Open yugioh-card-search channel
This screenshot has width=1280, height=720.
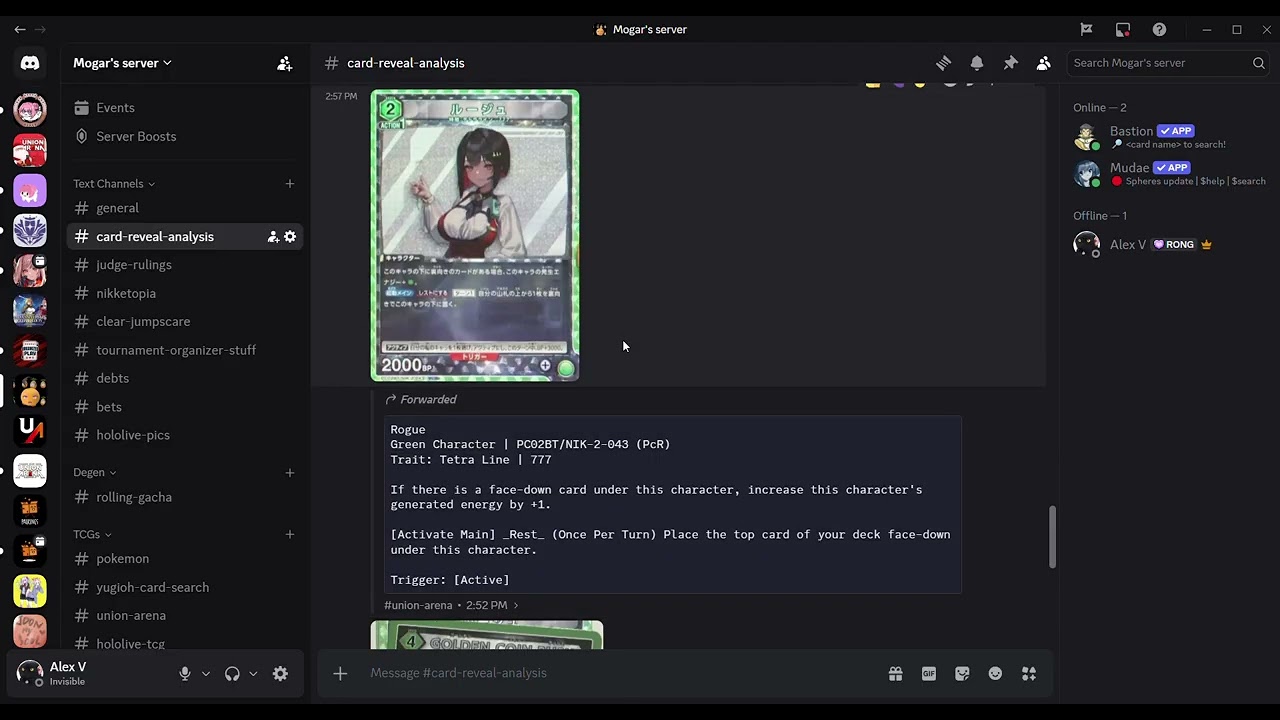point(185,587)
